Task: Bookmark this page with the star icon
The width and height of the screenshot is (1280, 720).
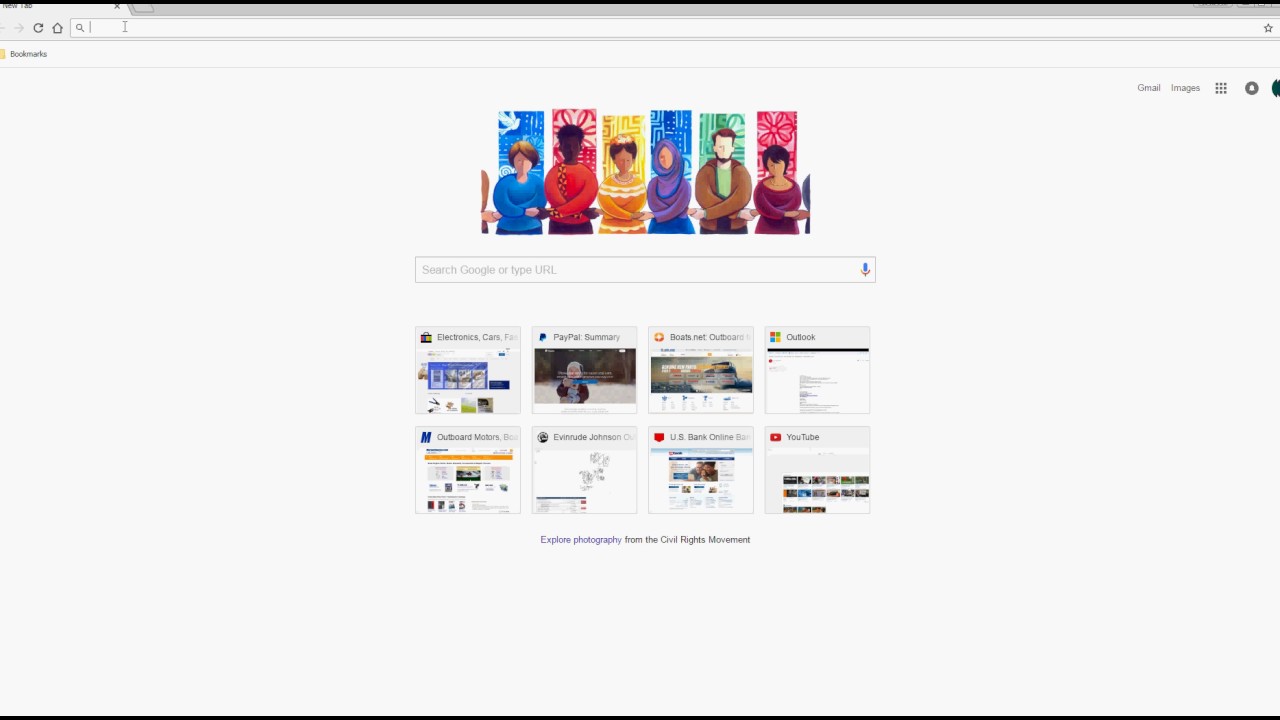Action: [x=1268, y=28]
